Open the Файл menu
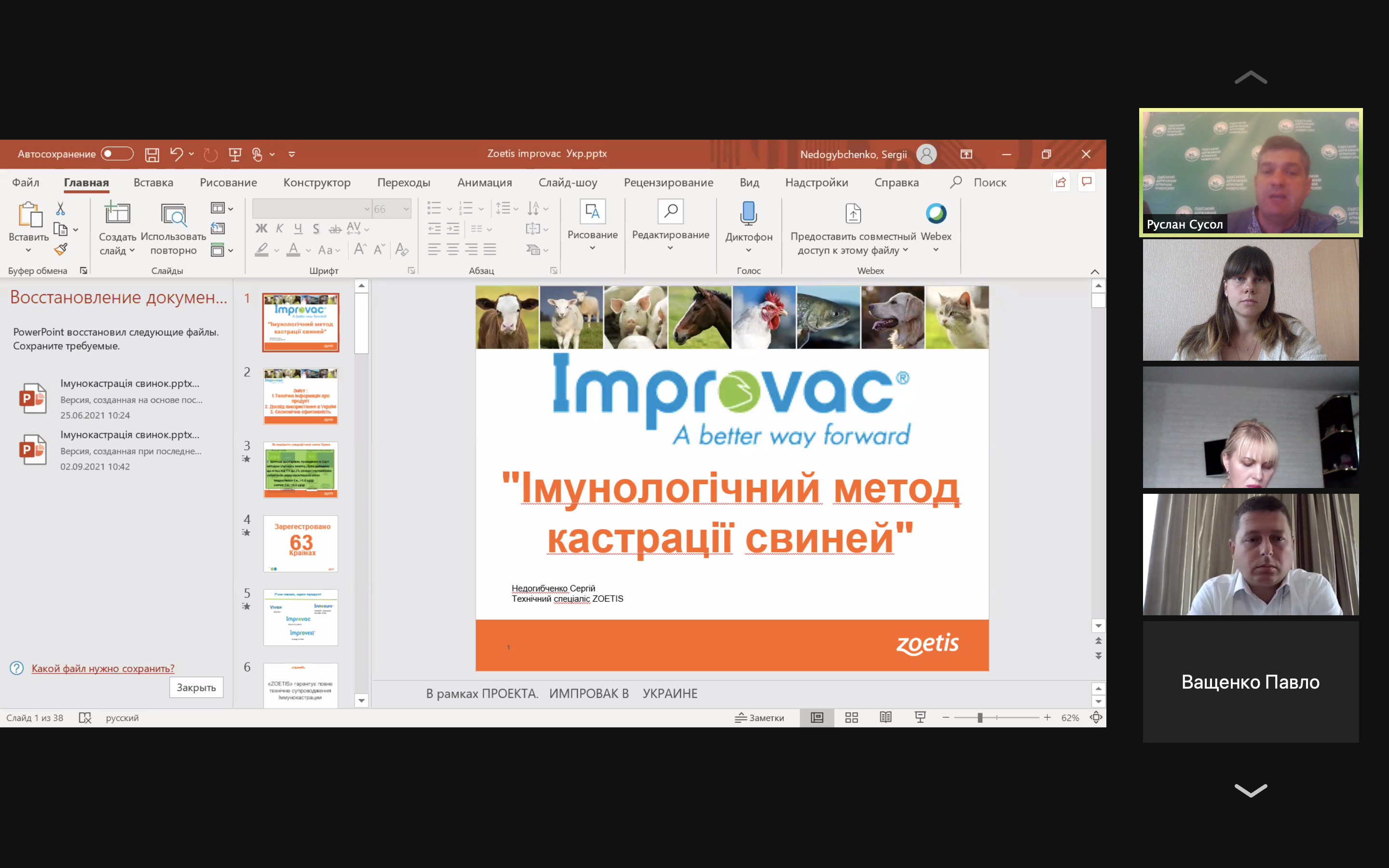The width and height of the screenshot is (1389, 868). tap(26, 183)
